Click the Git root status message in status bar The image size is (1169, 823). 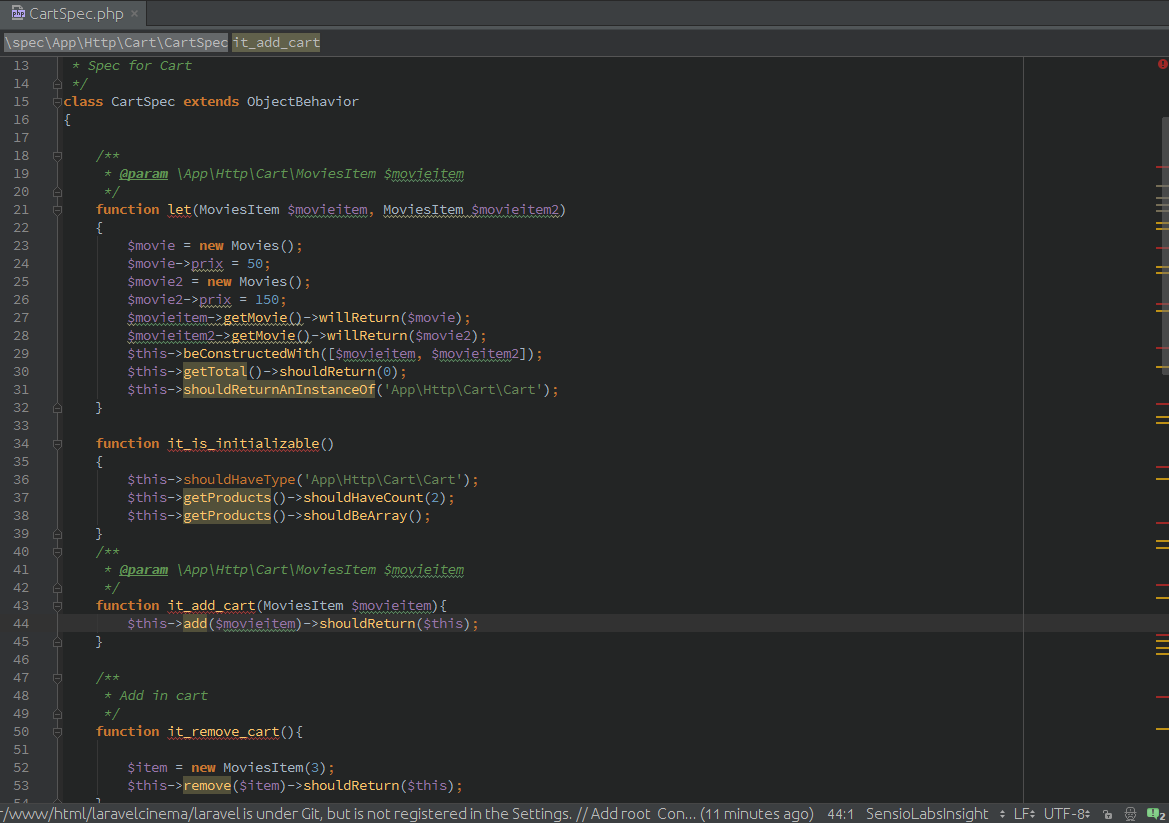coord(407,814)
